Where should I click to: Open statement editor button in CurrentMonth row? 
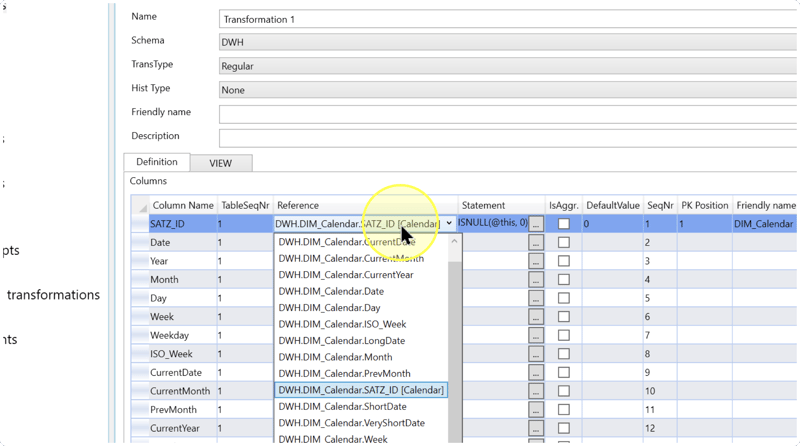click(536, 391)
